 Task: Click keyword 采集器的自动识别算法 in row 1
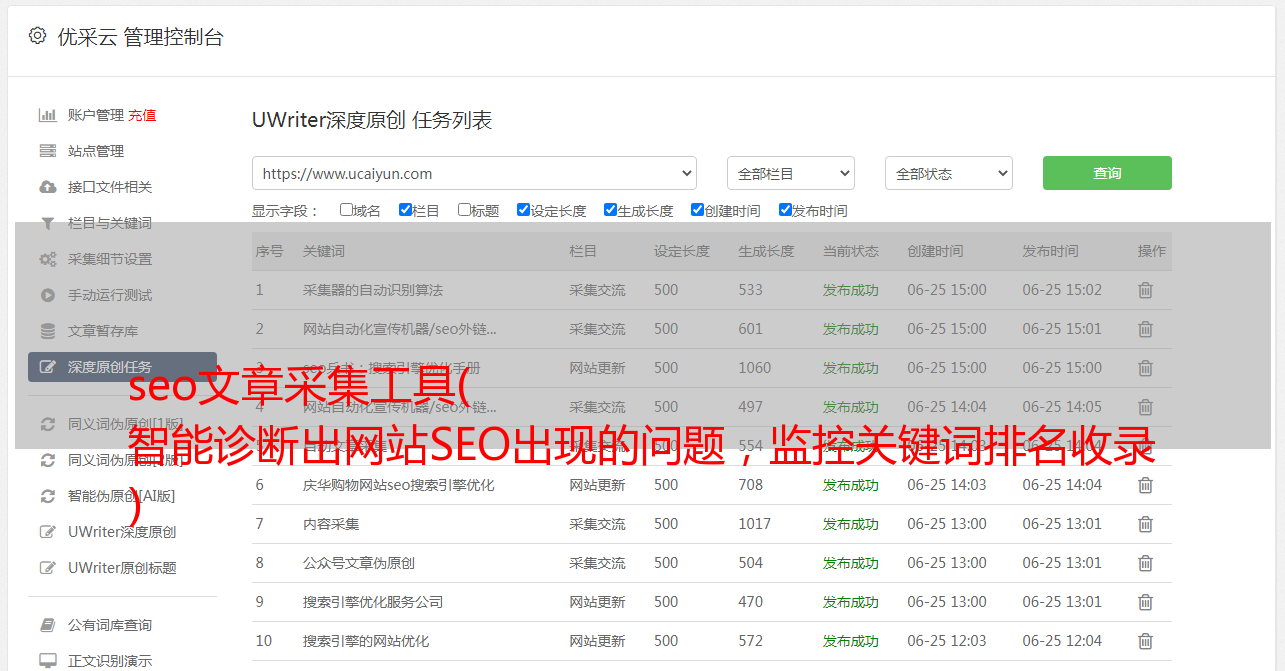click(373, 290)
